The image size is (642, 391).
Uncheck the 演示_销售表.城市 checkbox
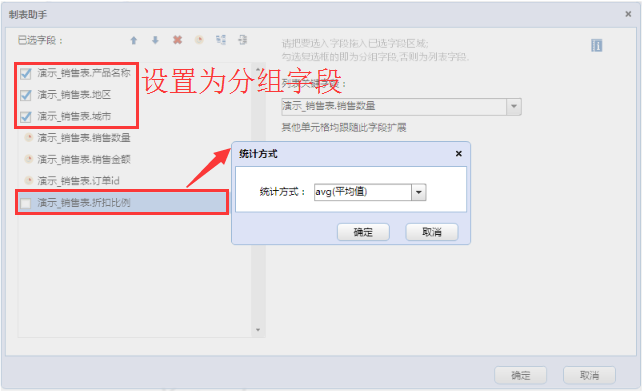coord(26,117)
